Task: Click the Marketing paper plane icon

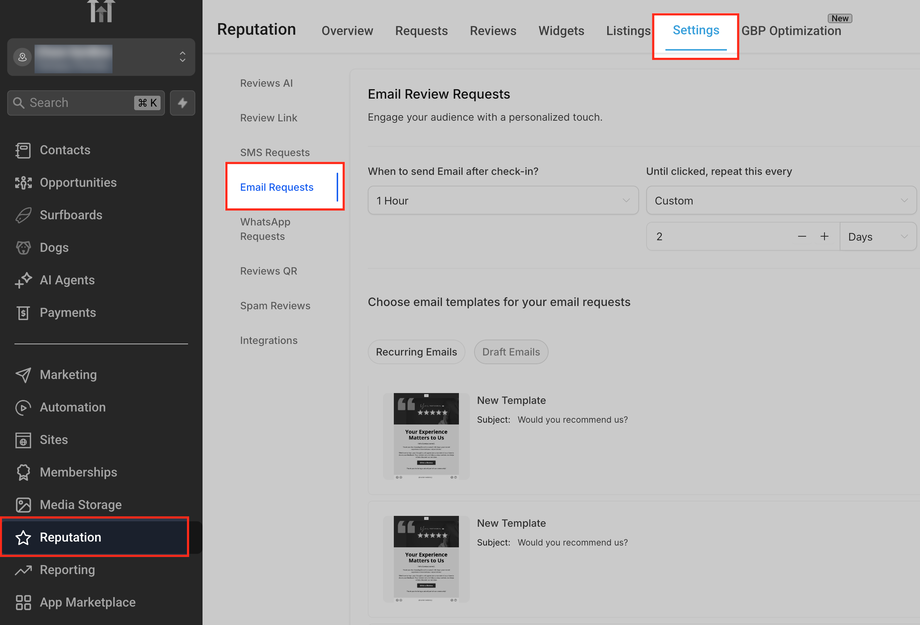Action: pyautogui.click(x=23, y=375)
